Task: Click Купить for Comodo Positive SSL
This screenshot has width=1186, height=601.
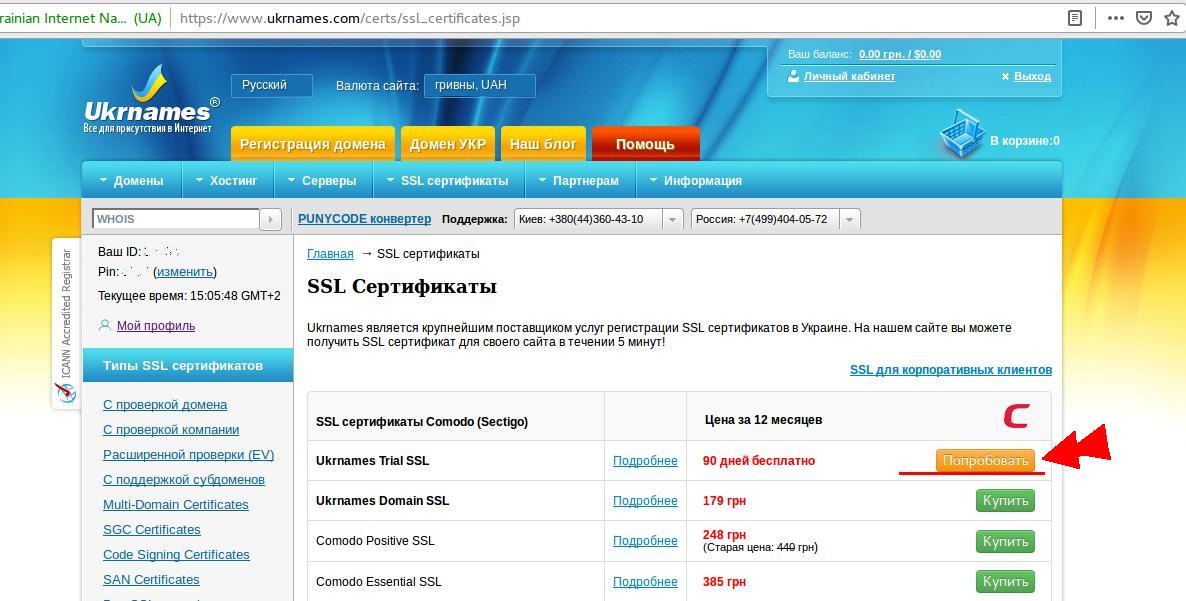Action: pyautogui.click(x=1005, y=541)
